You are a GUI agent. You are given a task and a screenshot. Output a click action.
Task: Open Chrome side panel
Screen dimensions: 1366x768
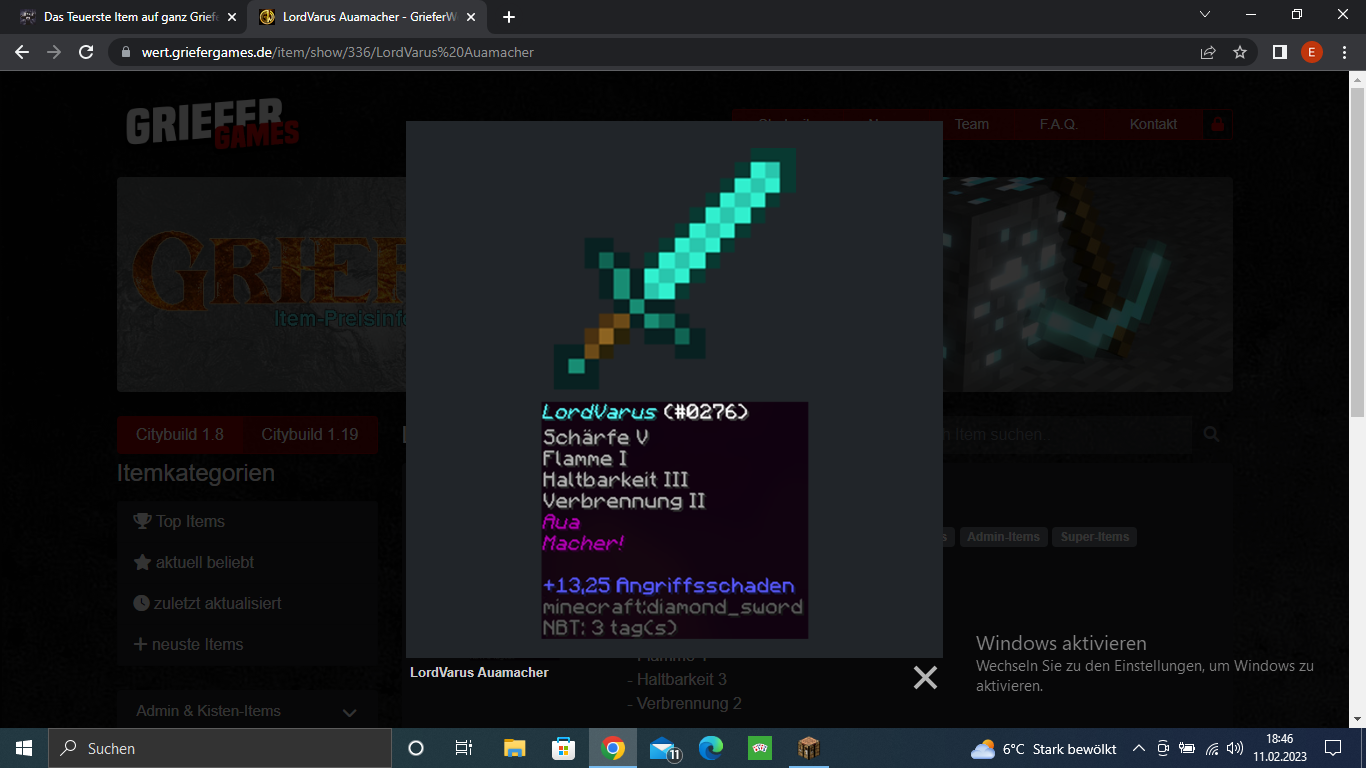[1279, 52]
